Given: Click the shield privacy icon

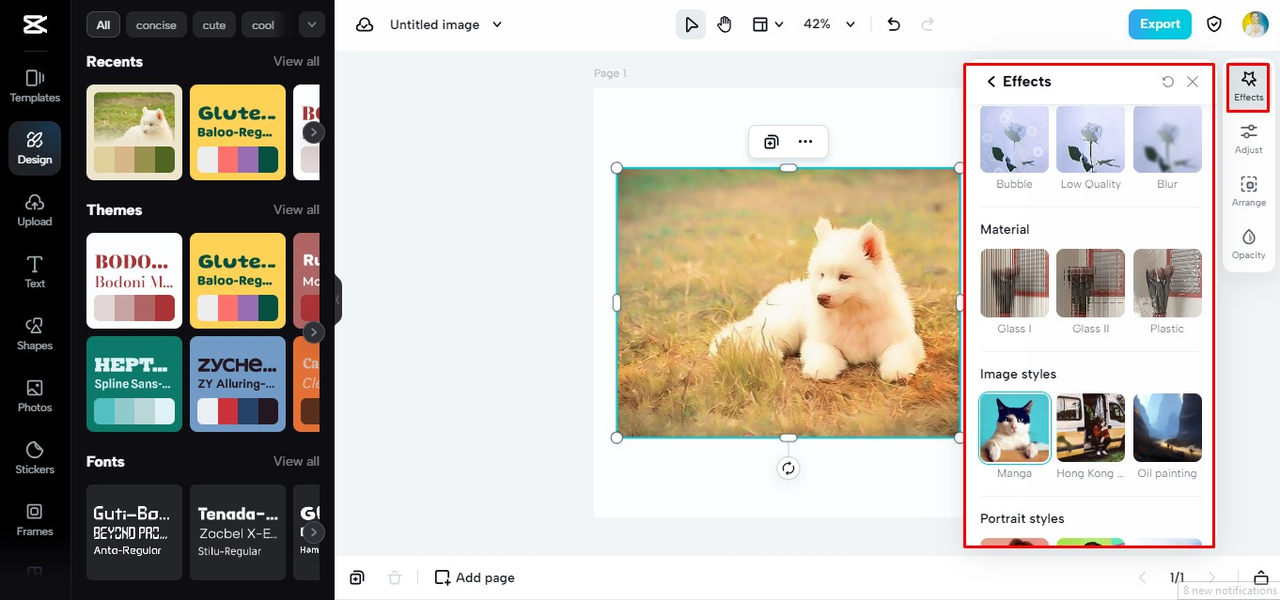Looking at the screenshot, I should (x=1214, y=24).
